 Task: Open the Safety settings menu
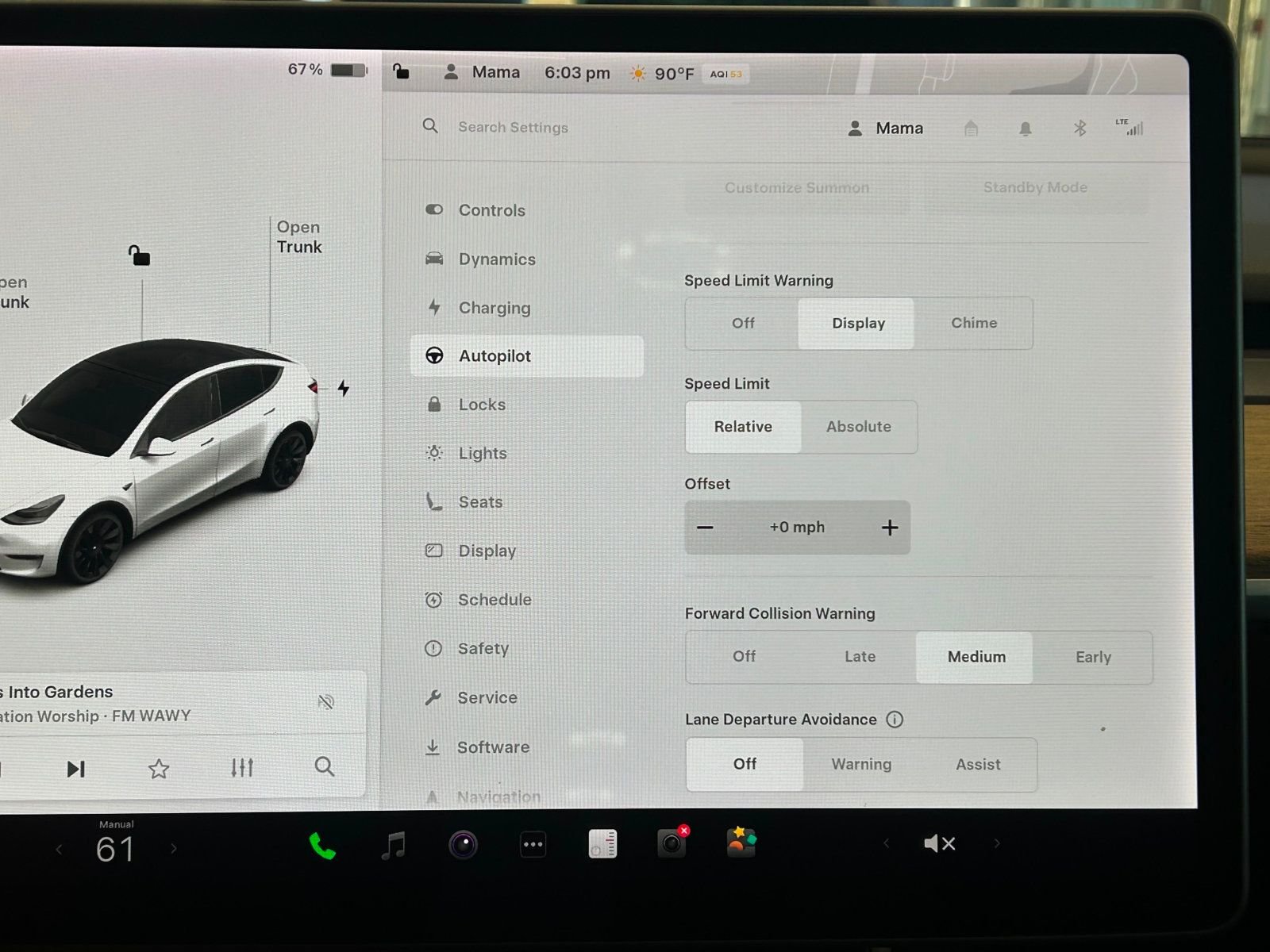483,649
